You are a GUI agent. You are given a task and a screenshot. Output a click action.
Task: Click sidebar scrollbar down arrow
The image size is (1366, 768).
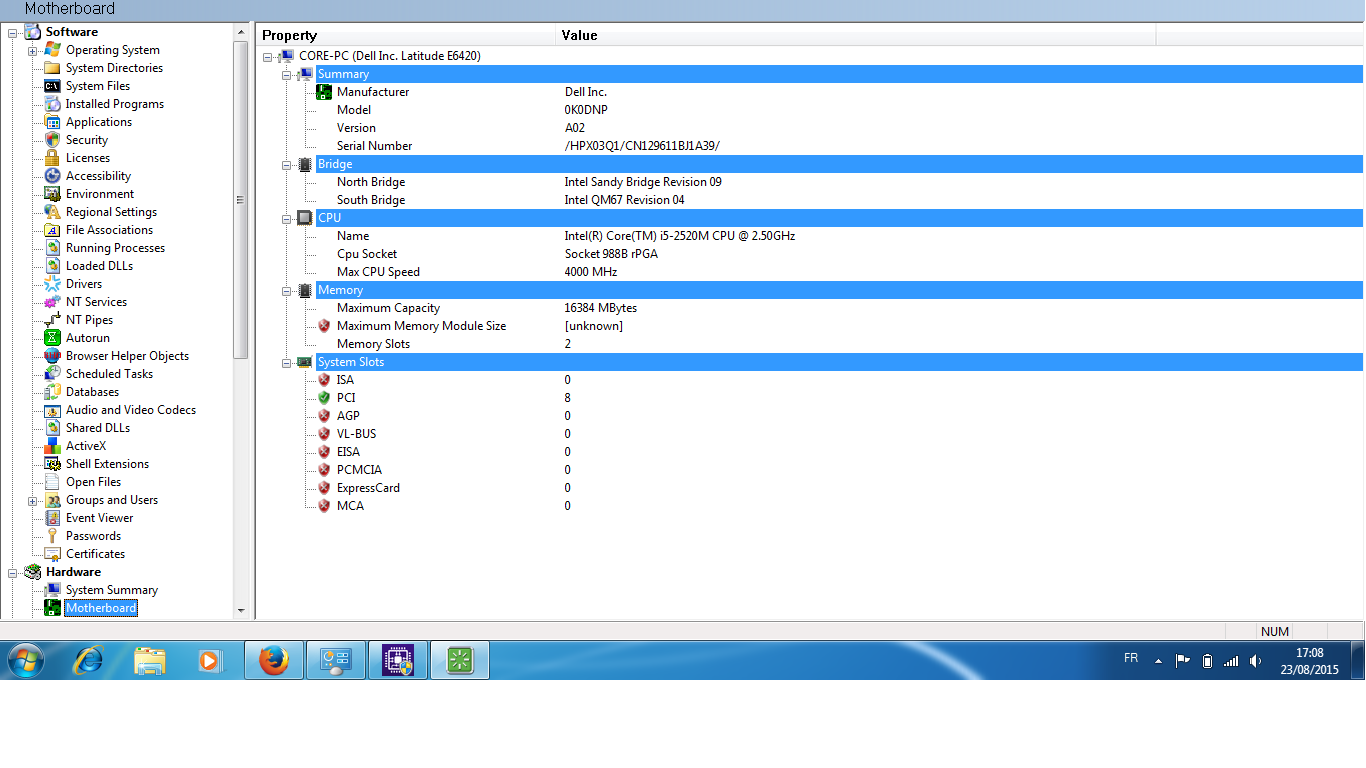(x=241, y=610)
